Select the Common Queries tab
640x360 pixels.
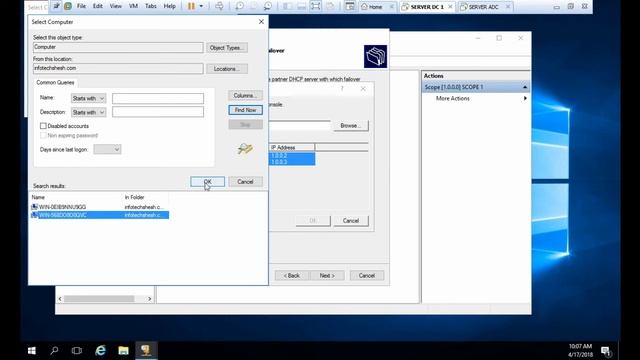pyautogui.click(x=55, y=82)
